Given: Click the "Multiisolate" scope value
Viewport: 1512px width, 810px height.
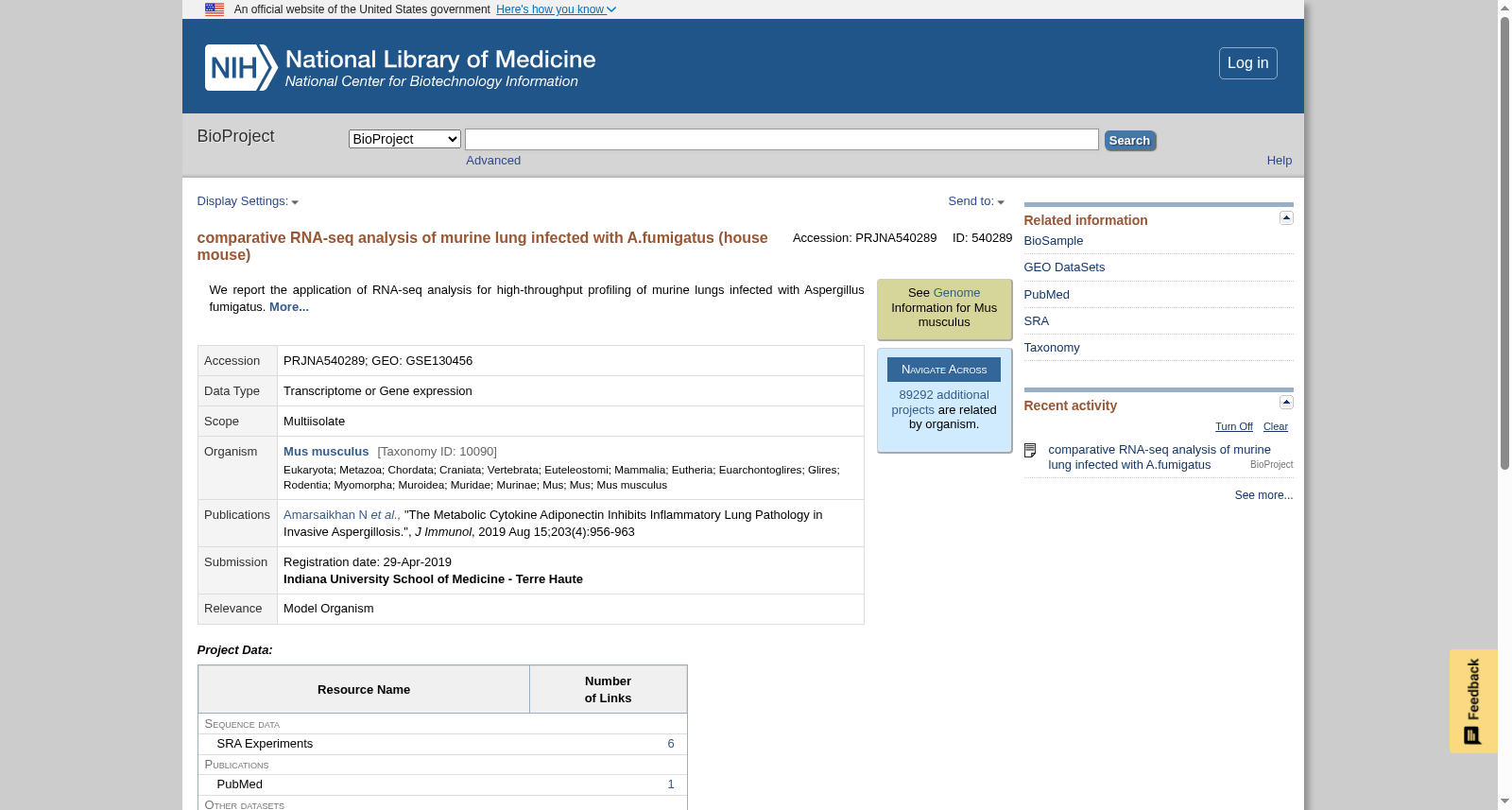Looking at the screenshot, I should click(314, 422).
